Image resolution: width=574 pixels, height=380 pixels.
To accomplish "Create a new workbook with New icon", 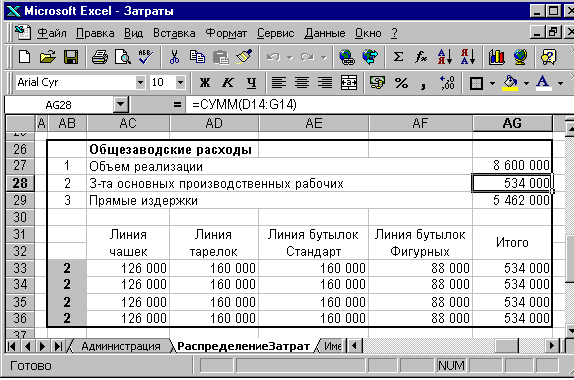I will point(25,57).
